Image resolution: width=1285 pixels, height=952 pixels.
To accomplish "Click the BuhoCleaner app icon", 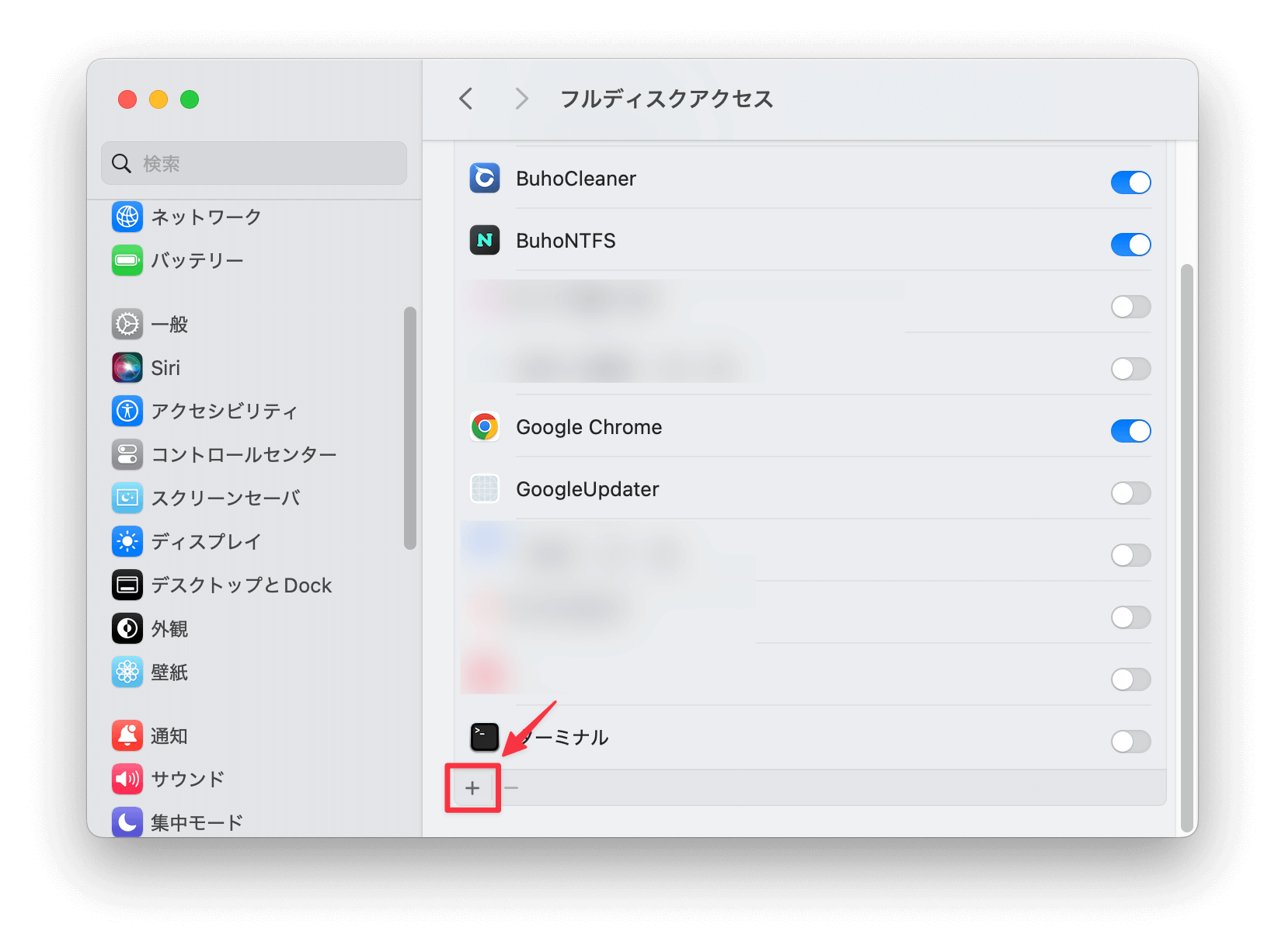I will [x=485, y=178].
